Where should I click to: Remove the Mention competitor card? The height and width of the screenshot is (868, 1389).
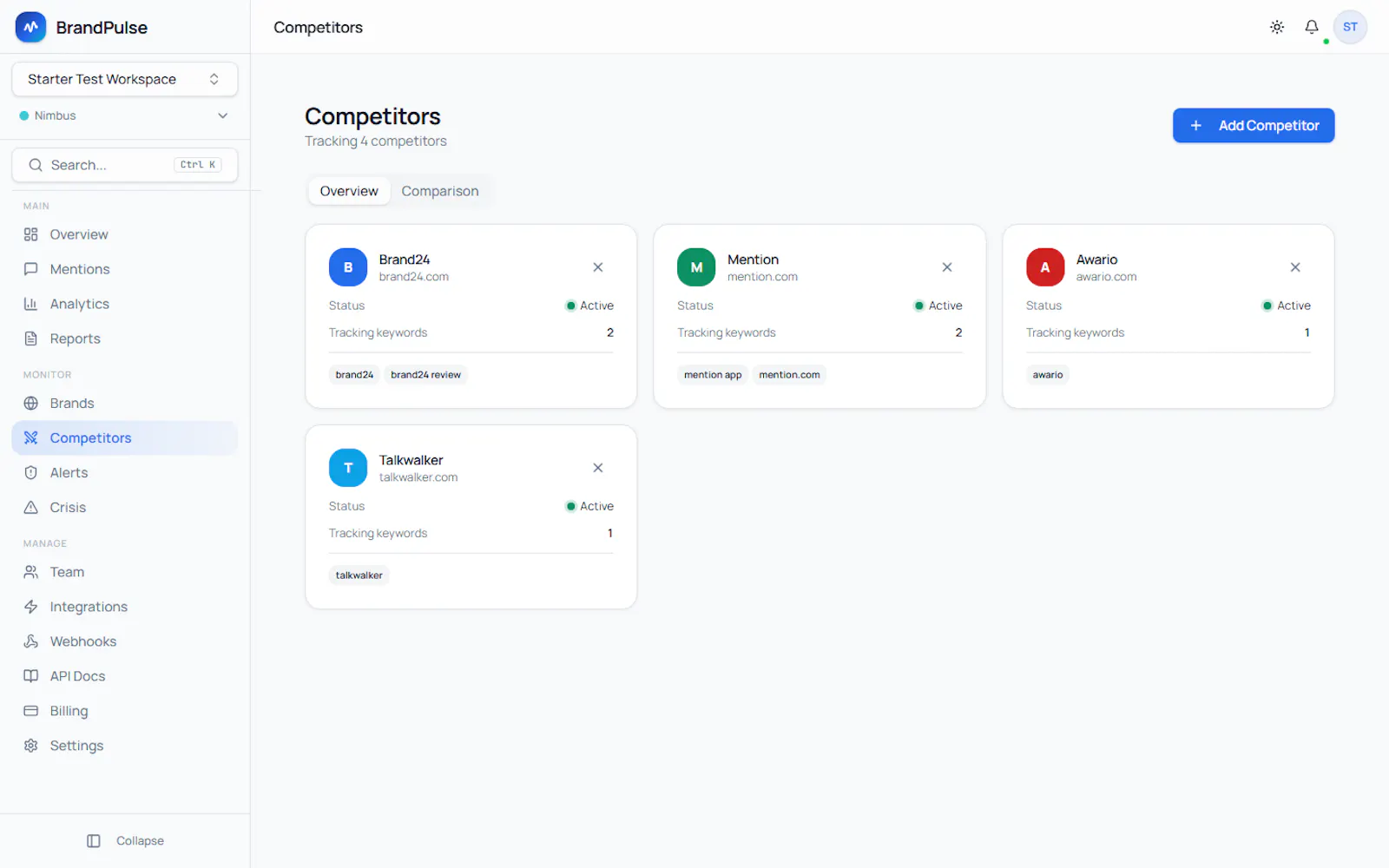click(x=947, y=267)
